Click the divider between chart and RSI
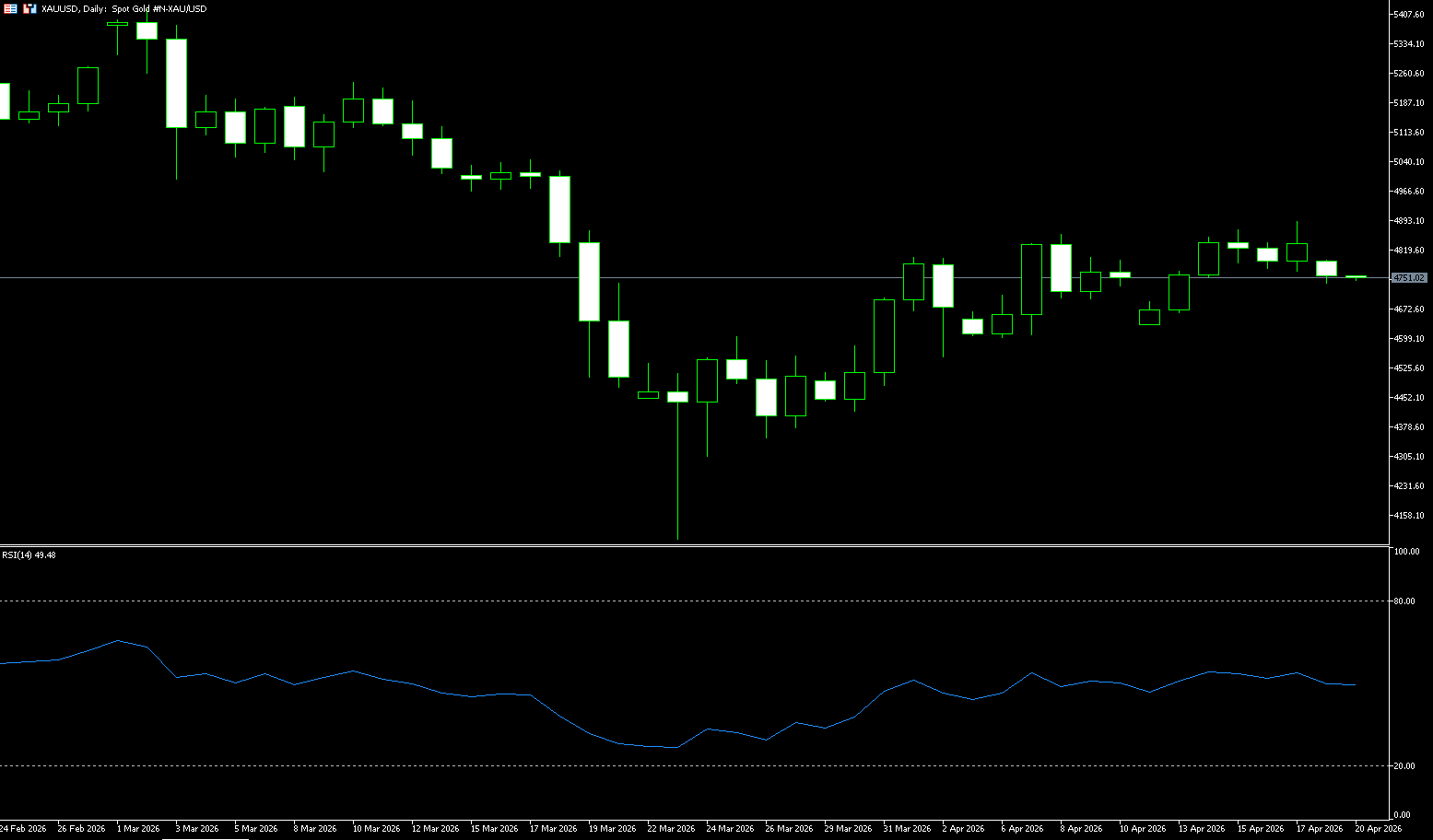 [691, 546]
